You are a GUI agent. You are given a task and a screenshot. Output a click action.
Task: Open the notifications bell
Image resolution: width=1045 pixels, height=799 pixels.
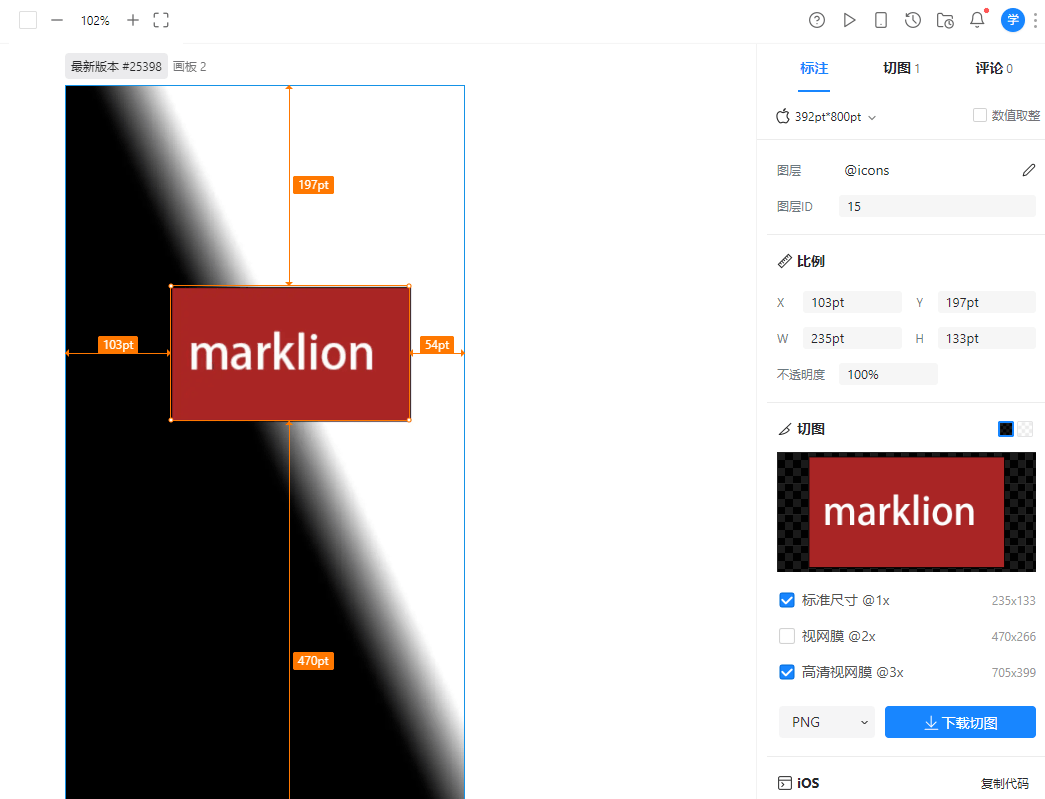pos(977,20)
